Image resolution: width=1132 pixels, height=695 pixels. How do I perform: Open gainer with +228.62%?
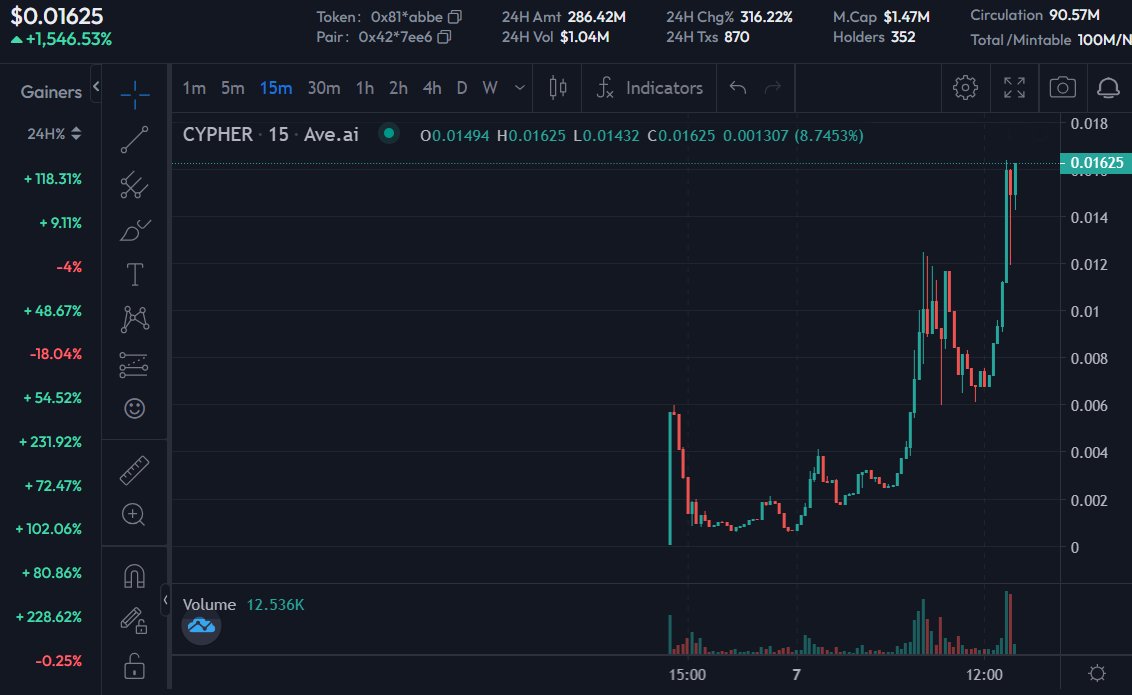coord(48,617)
